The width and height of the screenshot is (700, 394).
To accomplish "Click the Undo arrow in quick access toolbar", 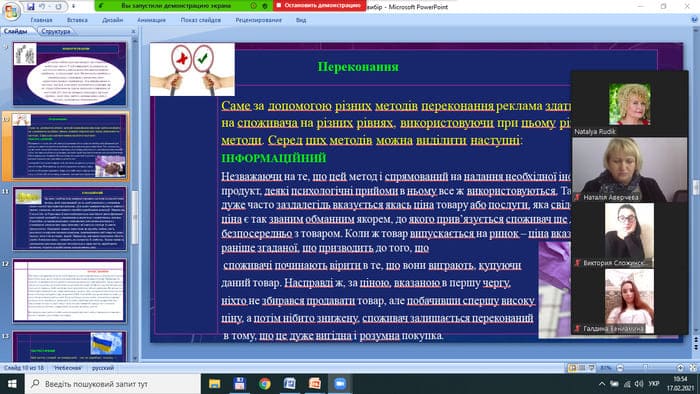I will coord(42,7).
